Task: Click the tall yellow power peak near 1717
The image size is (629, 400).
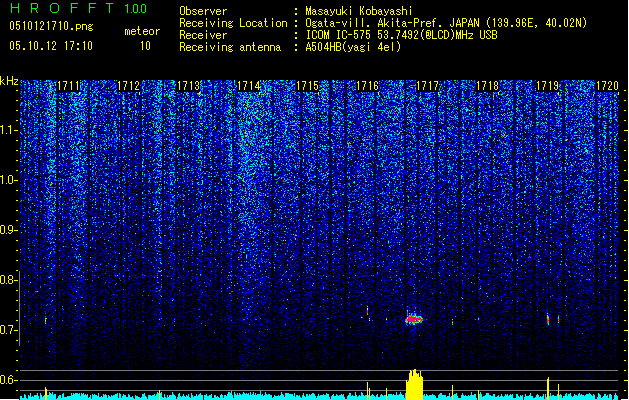Action: coord(414,384)
